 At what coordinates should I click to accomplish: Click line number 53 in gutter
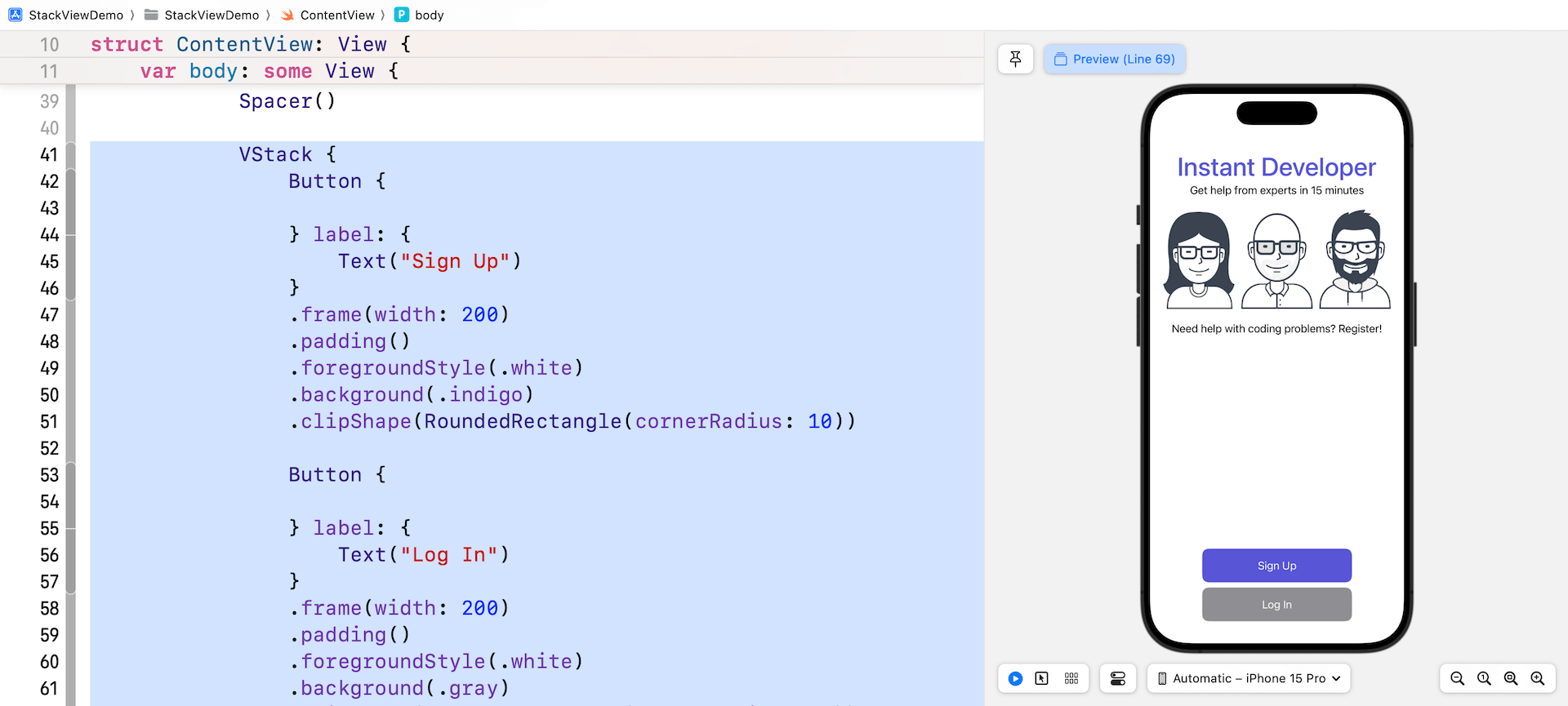click(x=49, y=475)
